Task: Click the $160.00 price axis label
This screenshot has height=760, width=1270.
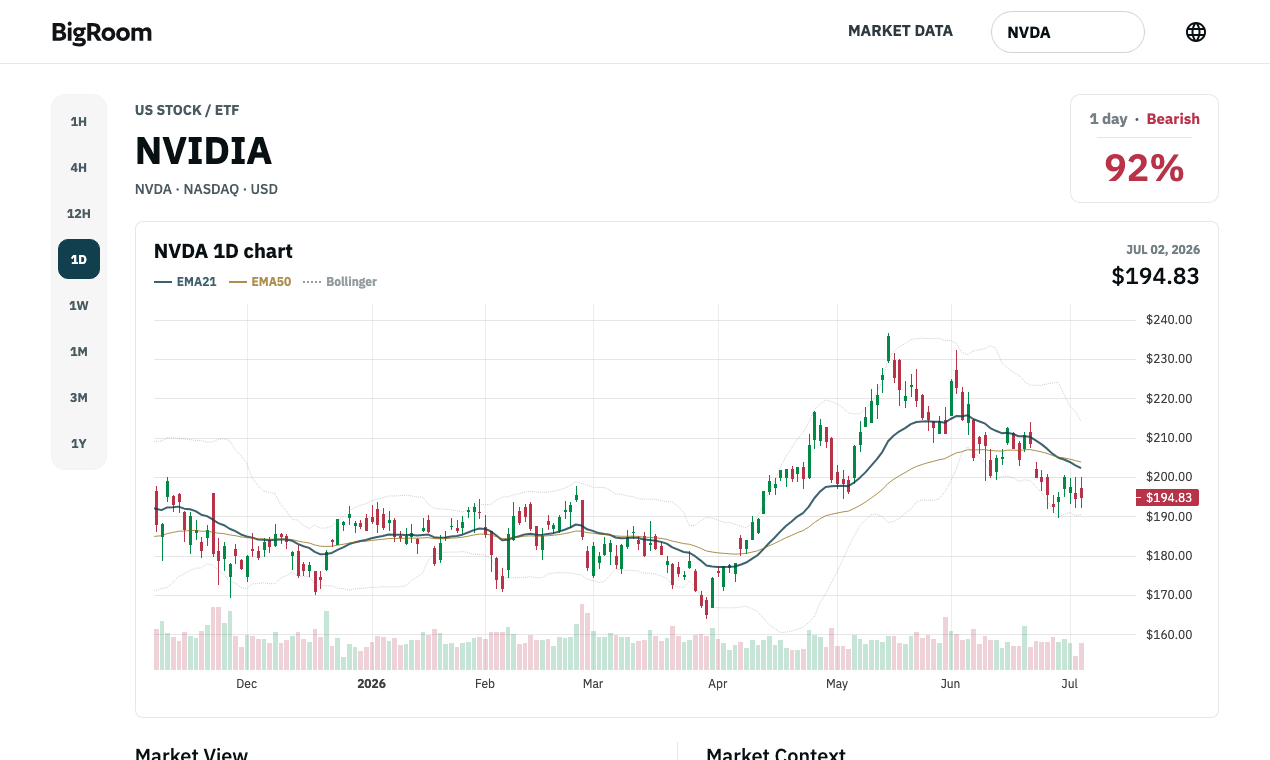Action: 1169,634
